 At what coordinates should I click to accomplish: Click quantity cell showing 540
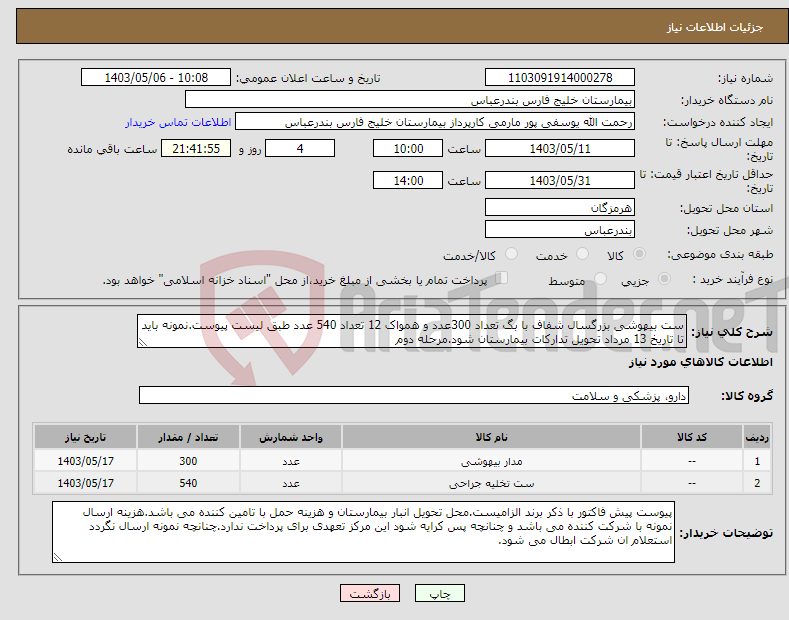click(x=188, y=483)
